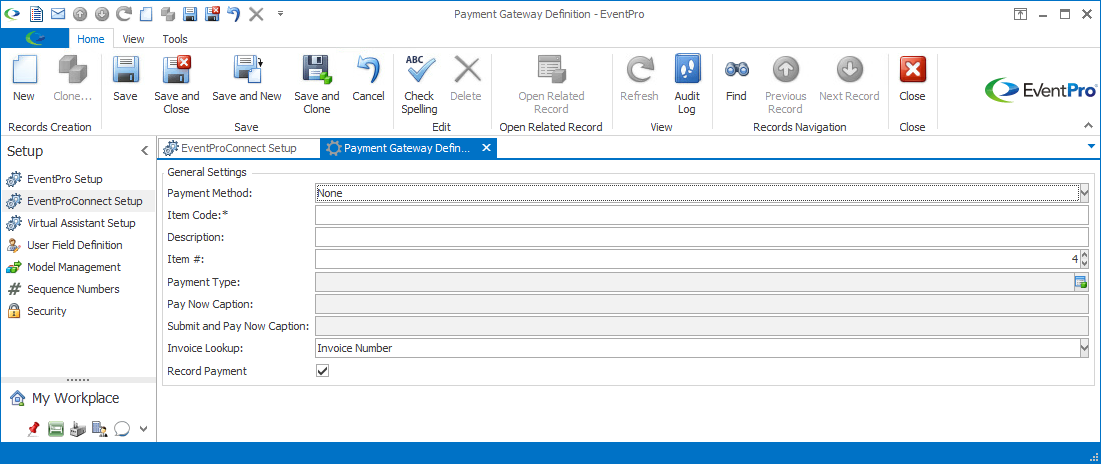
Task: Click the green bed navigation icon
Action: 56,429
